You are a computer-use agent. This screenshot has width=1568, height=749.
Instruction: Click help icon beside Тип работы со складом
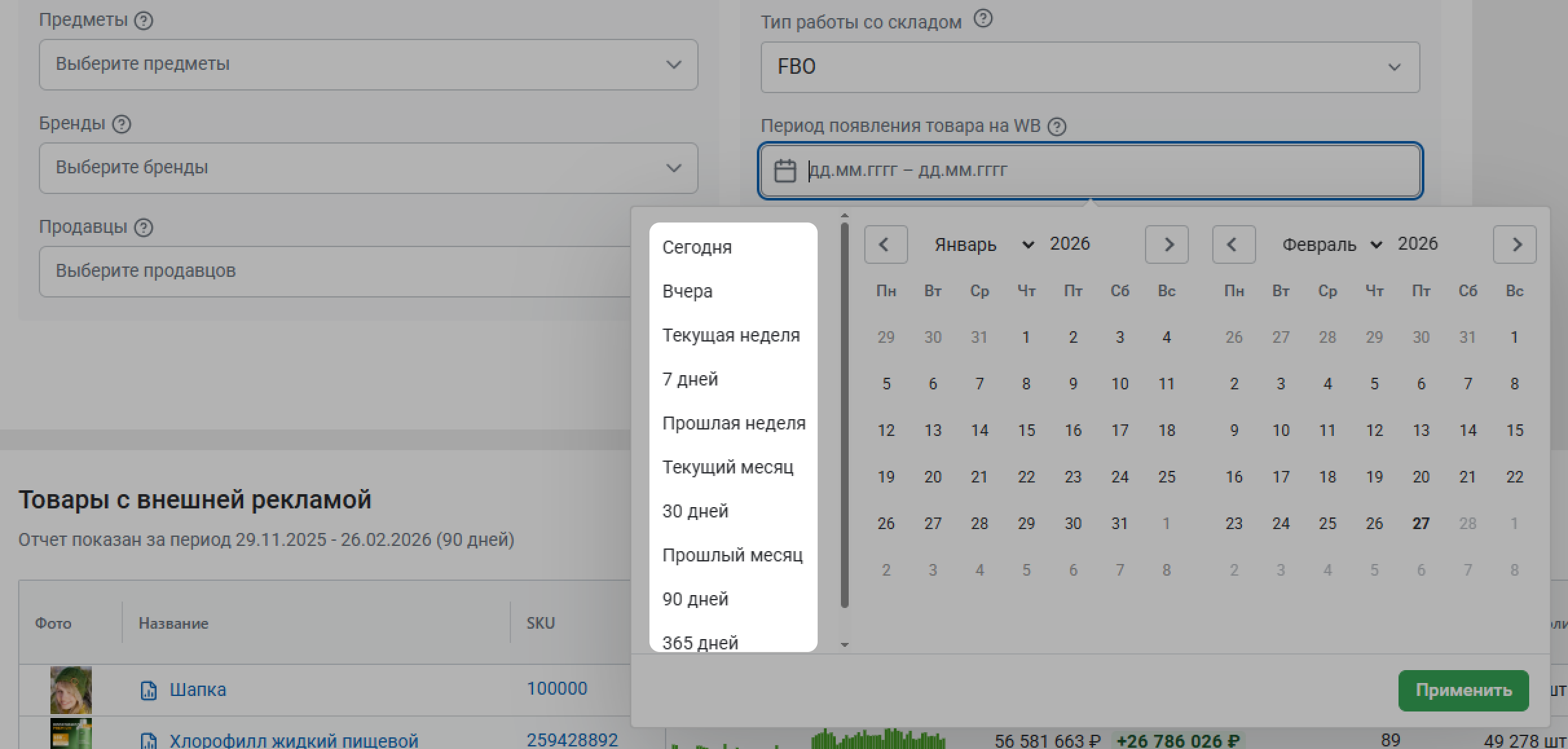pyautogui.click(x=983, y=19)
